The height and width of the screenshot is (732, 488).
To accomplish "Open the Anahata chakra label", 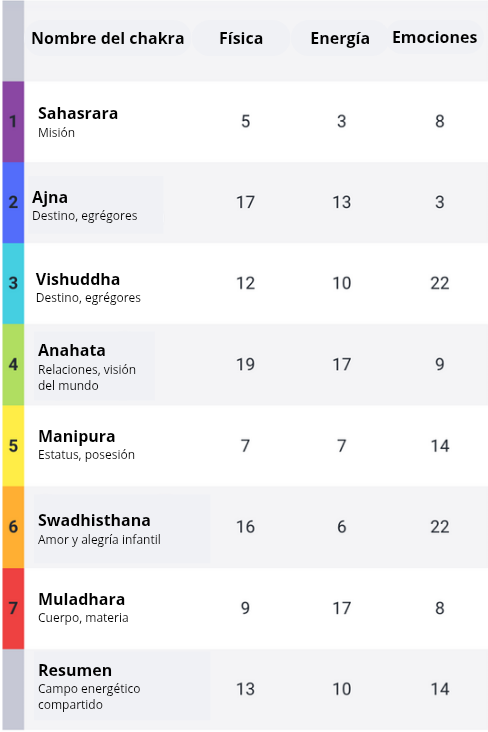I will [x=72, y=350].
